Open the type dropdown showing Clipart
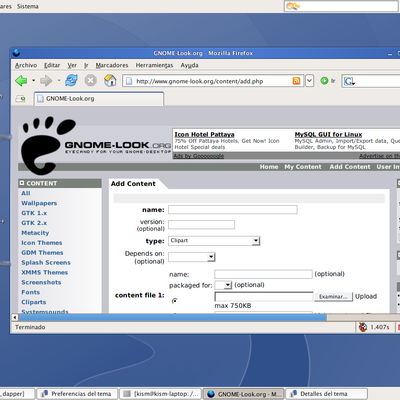Viewport: 400px width, 400px height. coord(214,241)
